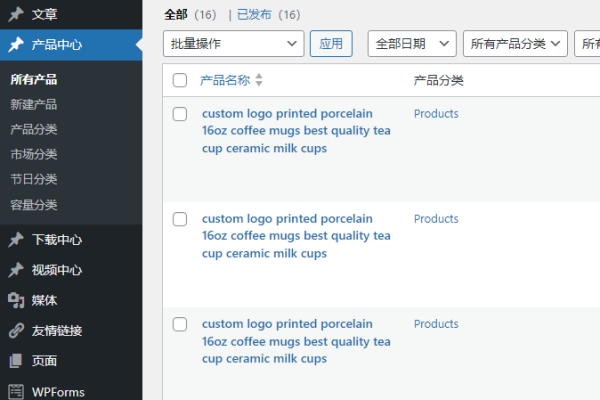Check the first product row checkbox

[180, 114]
